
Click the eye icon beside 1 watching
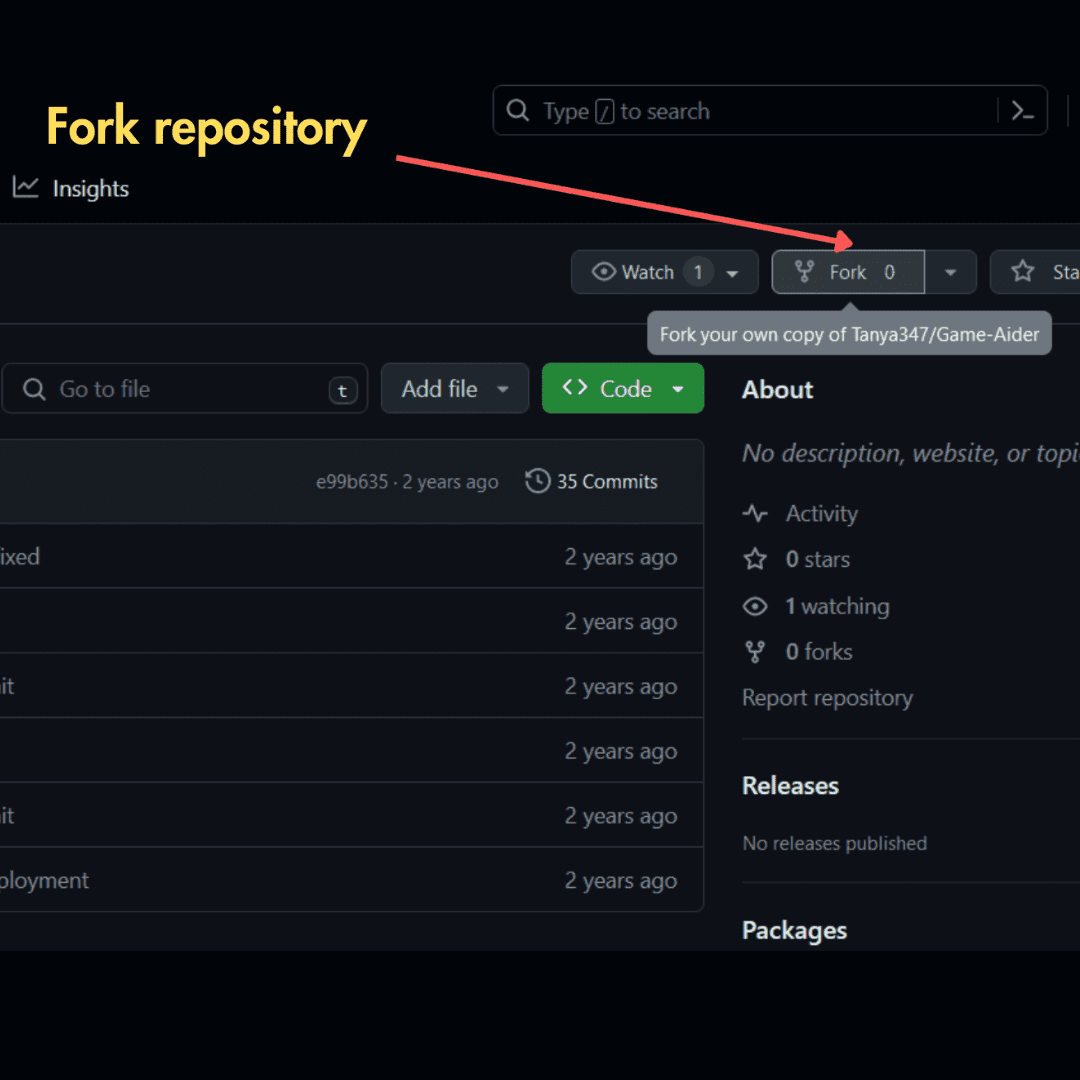(755, 606)
